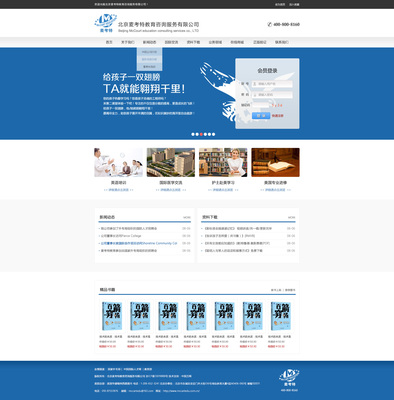Click the red register link beside login button
394x400 pixels.
point(278,116)
